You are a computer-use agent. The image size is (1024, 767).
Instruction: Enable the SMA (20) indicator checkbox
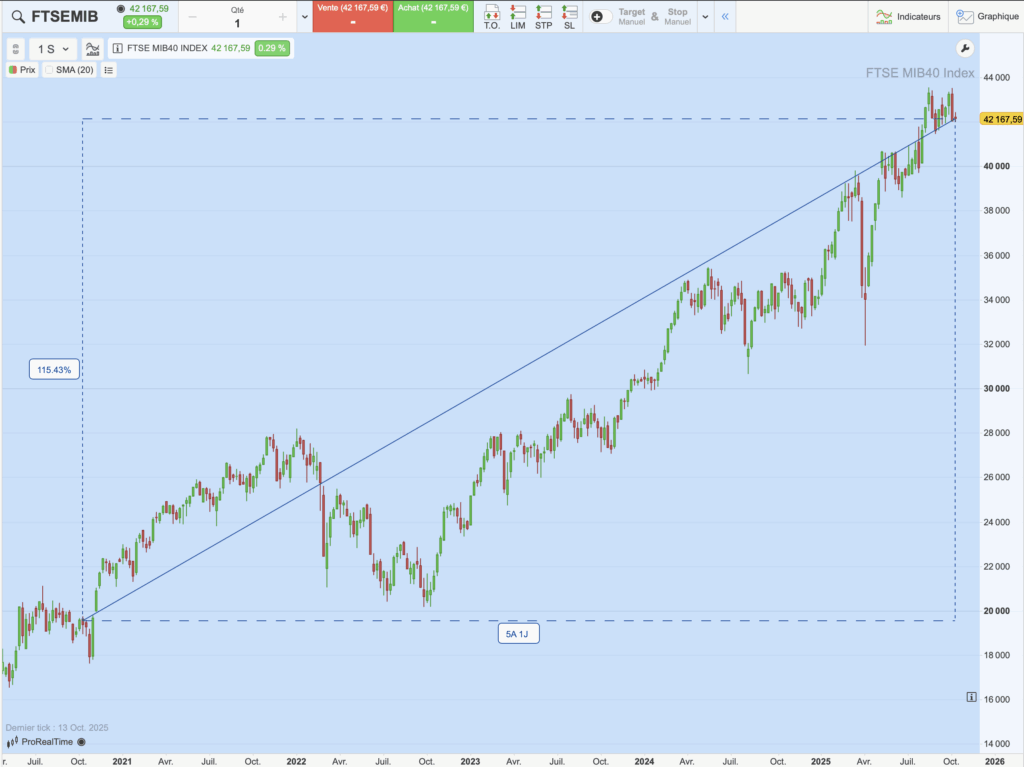[x=49, y=70]
